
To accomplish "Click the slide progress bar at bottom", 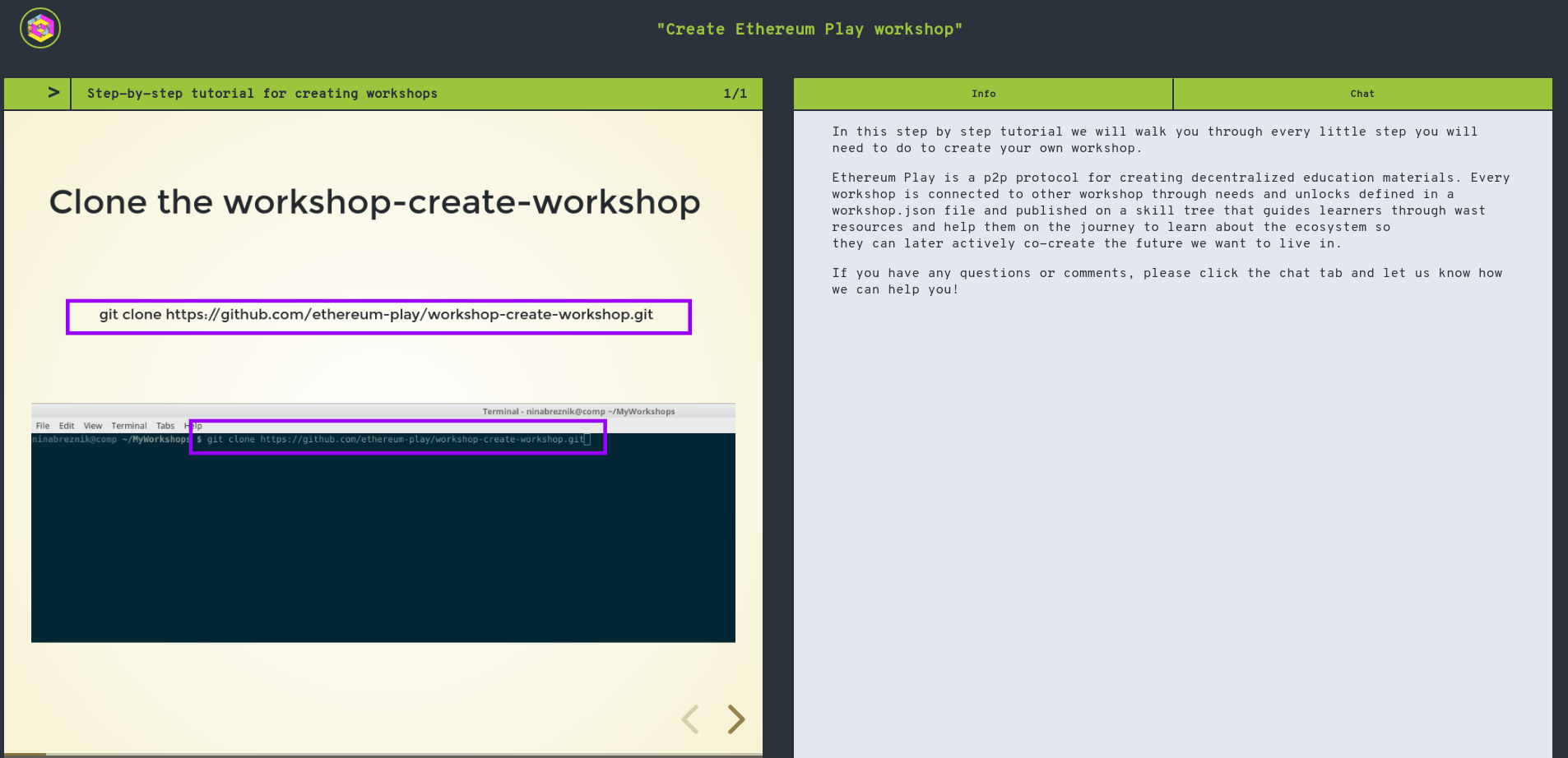I will pyautogui.click(x=383, y=755).
